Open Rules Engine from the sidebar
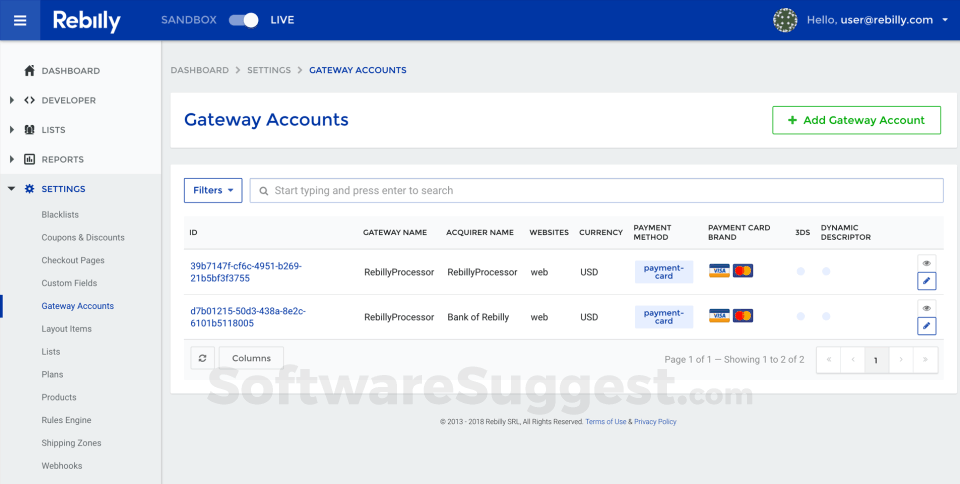960x484 pixels. (66, 420)
